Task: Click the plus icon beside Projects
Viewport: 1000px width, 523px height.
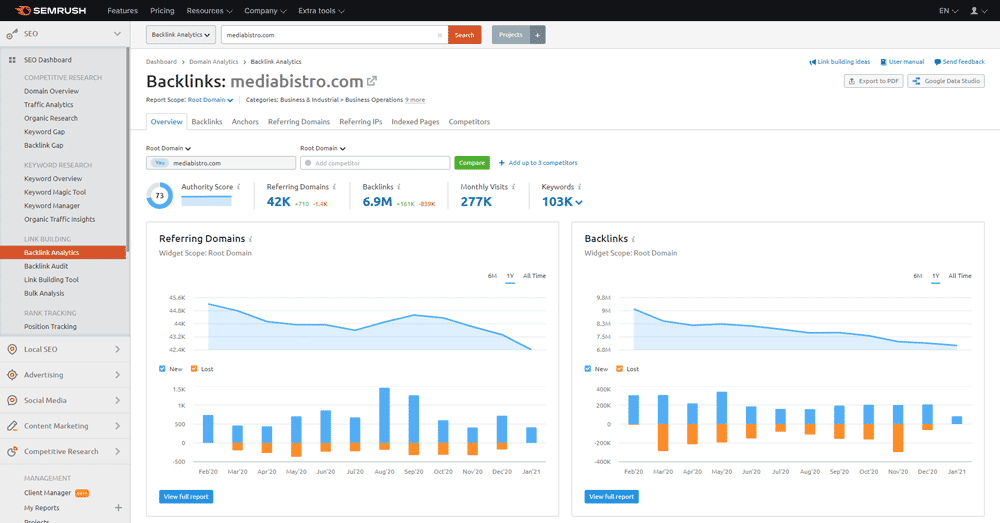Action: pos(538,35)
